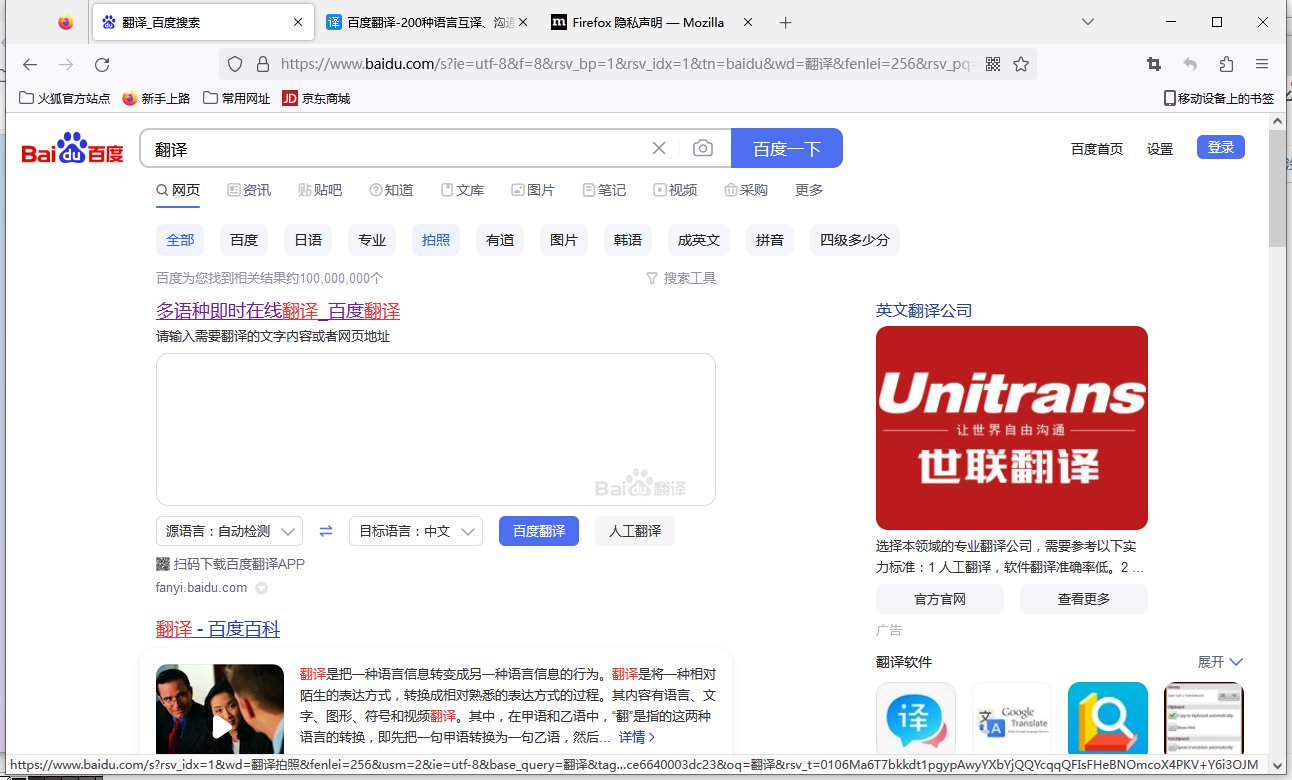This screenshot has width=1292, height=780.
Task: Open the 设置 settings link
Action: (x=1160, y=149)
